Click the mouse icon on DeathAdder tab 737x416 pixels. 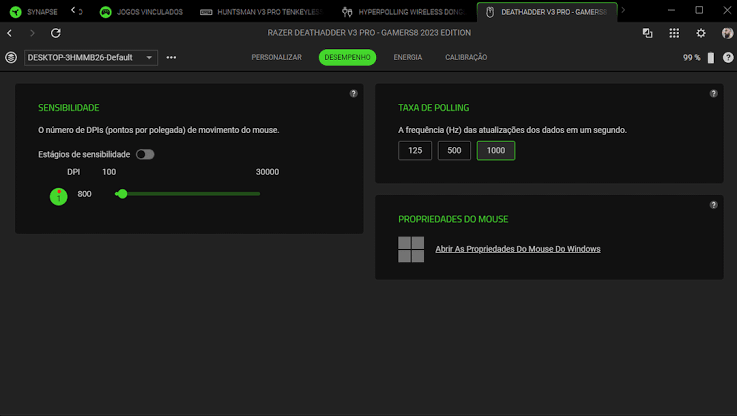(490, 12)
